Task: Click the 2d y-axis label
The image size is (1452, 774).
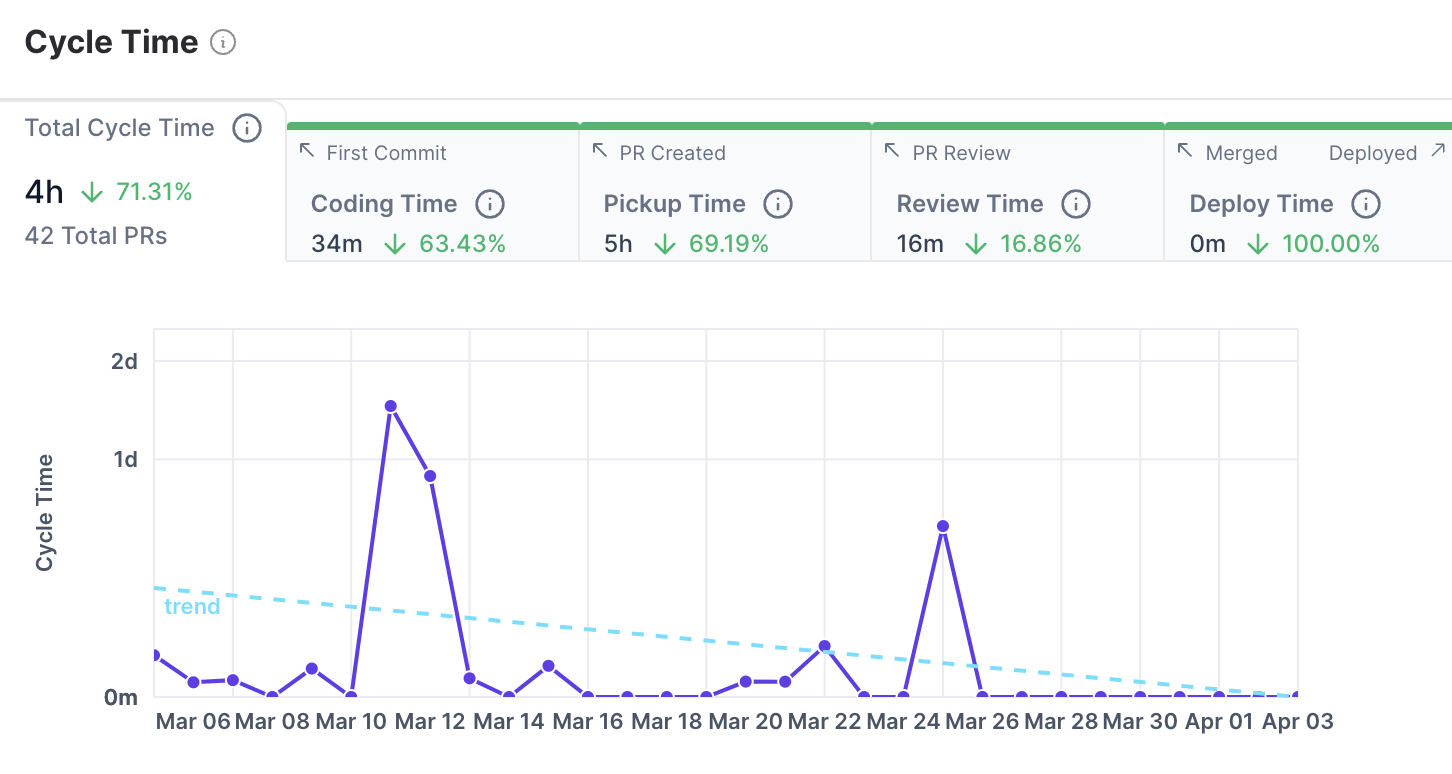Action: (125, 361)
